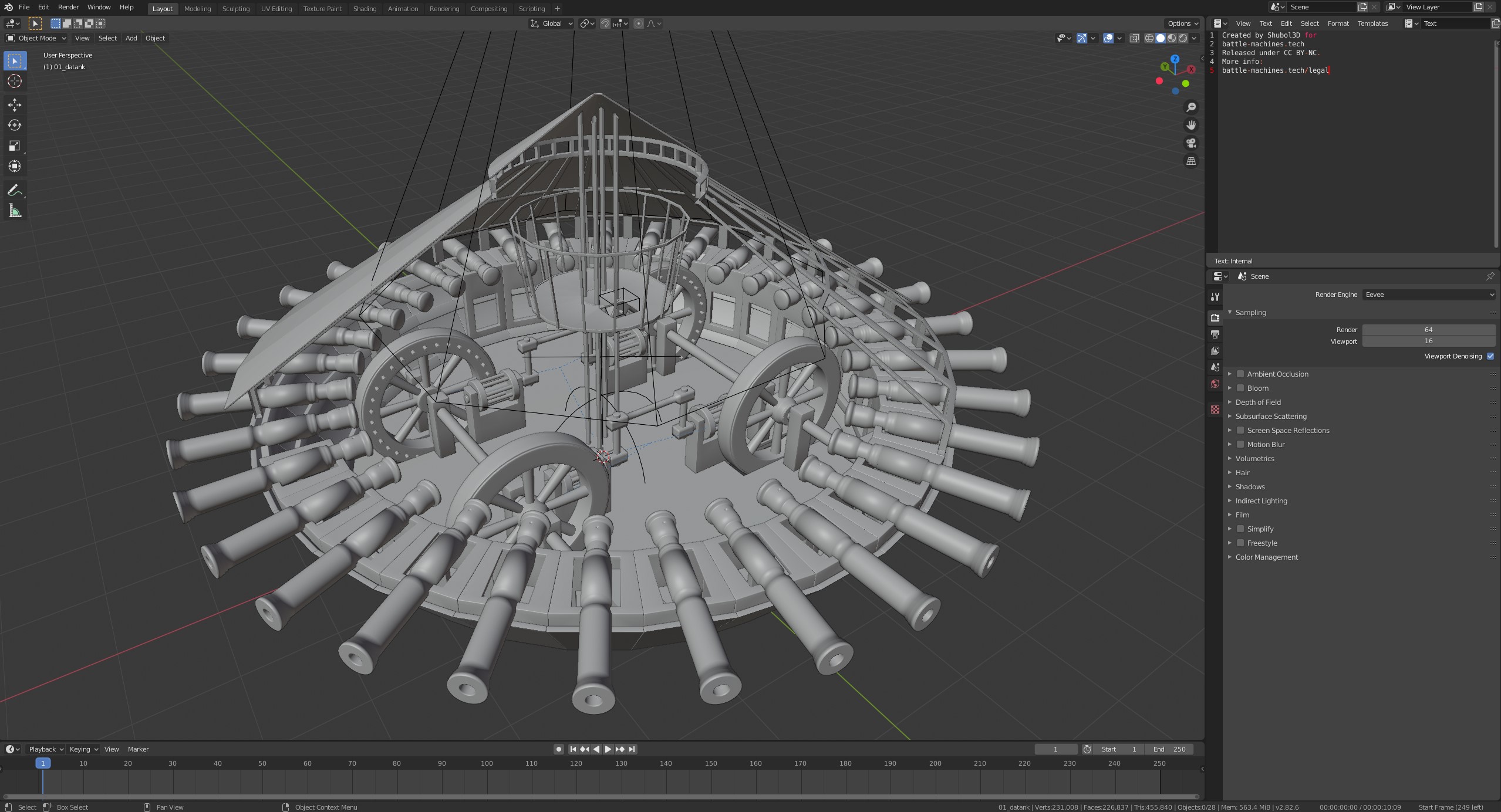The image size is (1501, 812).
Task: Open the Render menu in the top bar
Action: (68, 7)
